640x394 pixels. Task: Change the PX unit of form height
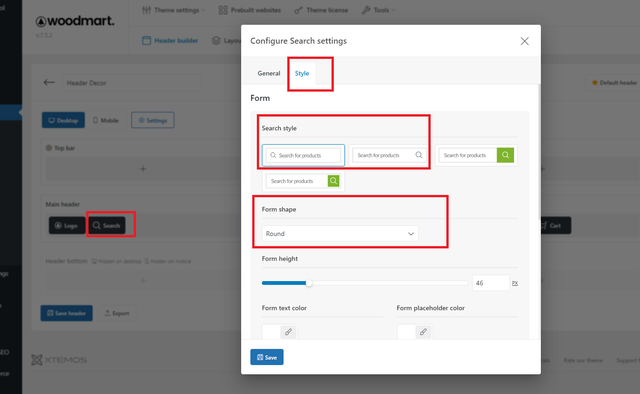(515, 283)
